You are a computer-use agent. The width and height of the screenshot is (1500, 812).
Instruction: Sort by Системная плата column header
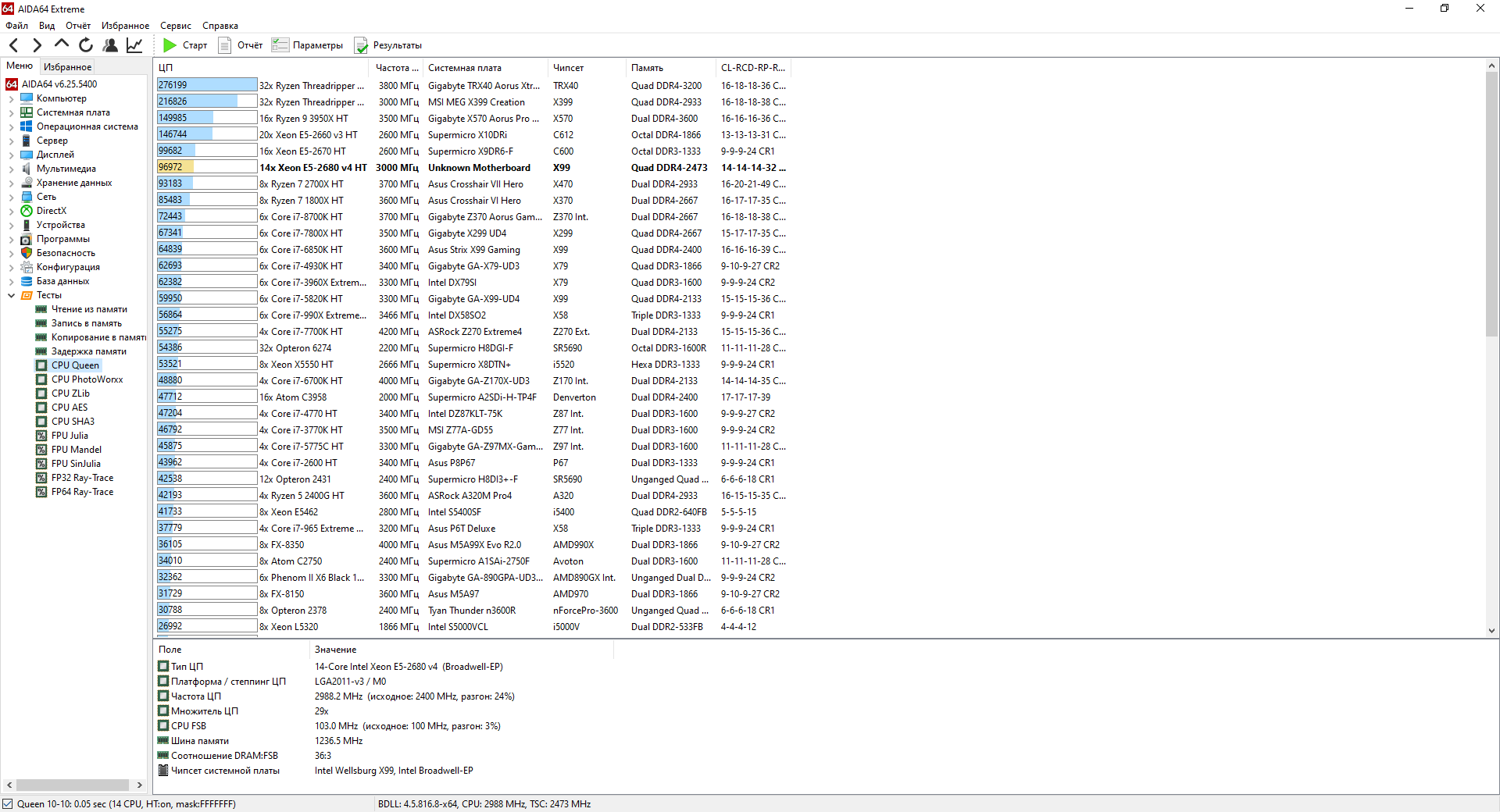pos(485,68)
